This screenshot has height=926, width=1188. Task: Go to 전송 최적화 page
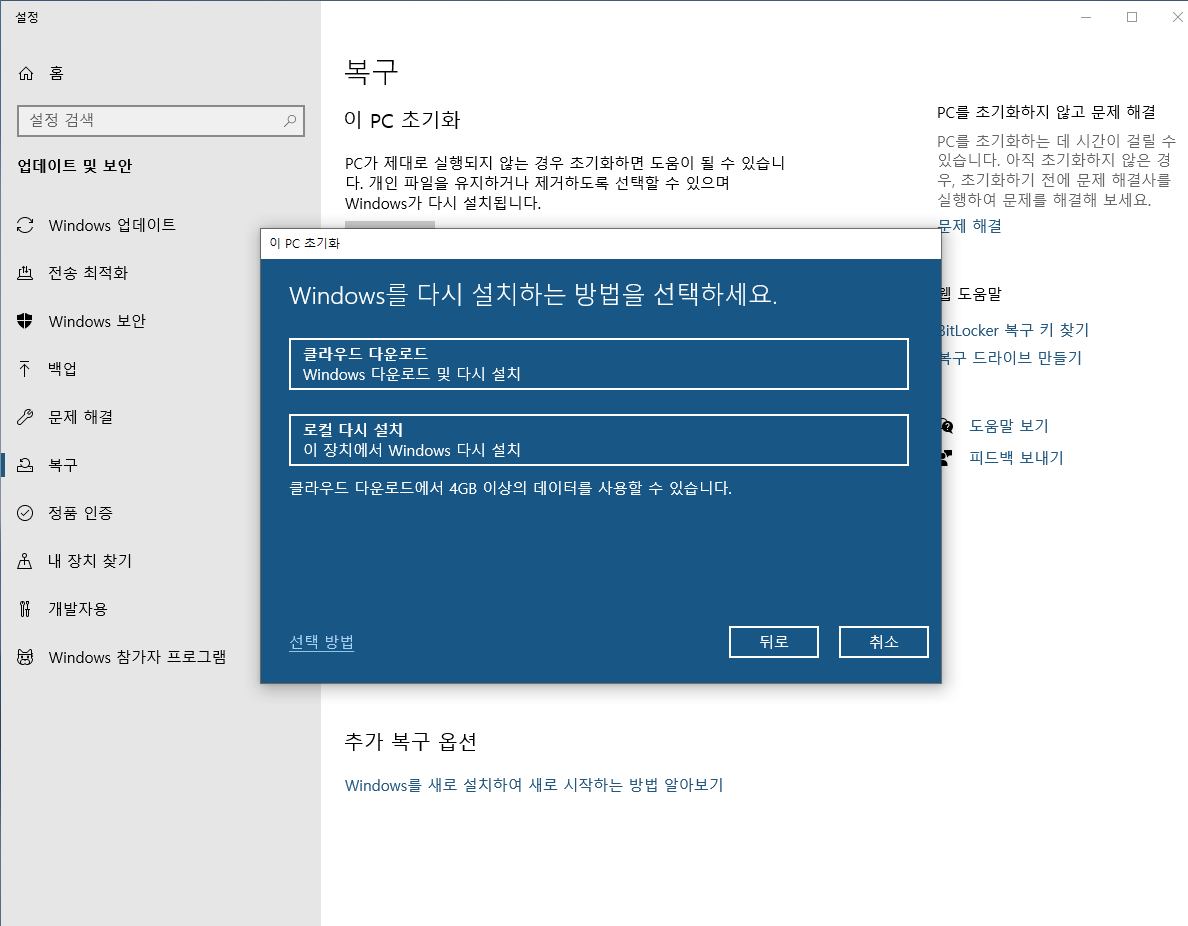point(88,273)
